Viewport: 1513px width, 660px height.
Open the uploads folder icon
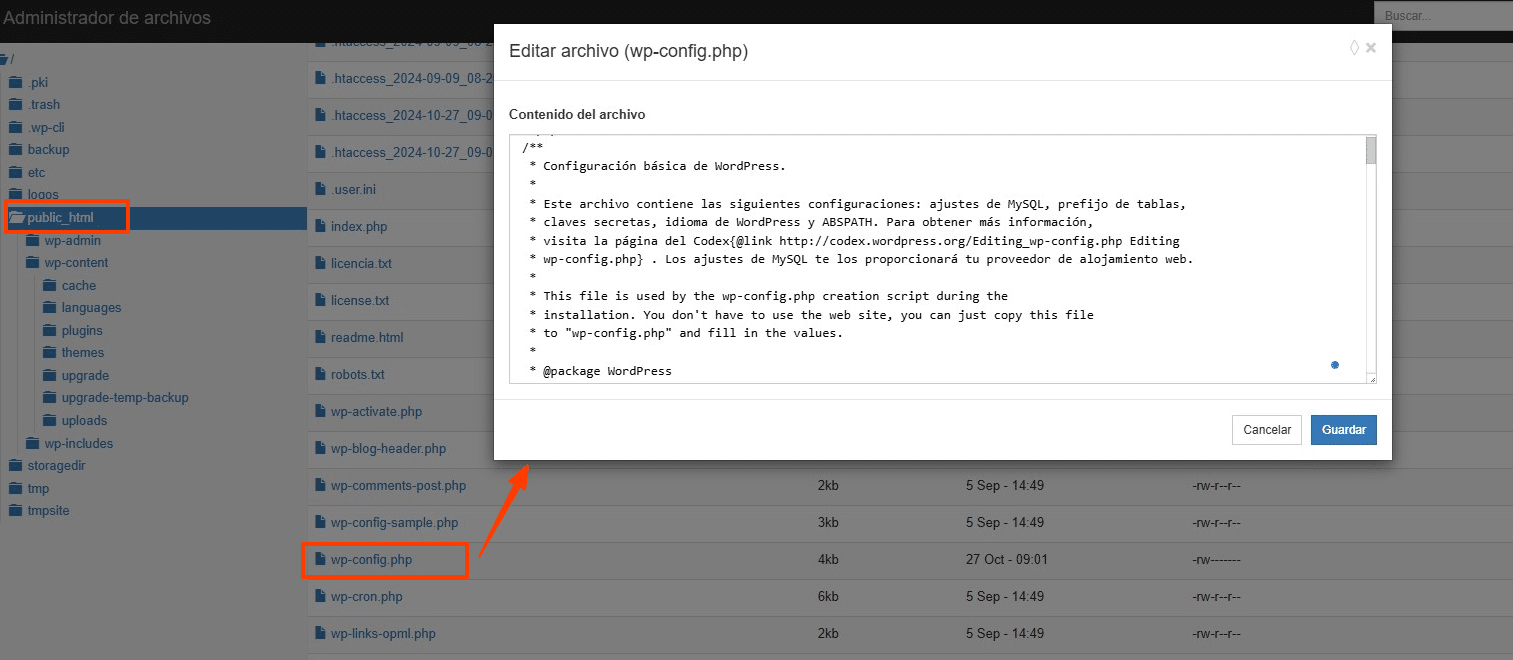50,421
